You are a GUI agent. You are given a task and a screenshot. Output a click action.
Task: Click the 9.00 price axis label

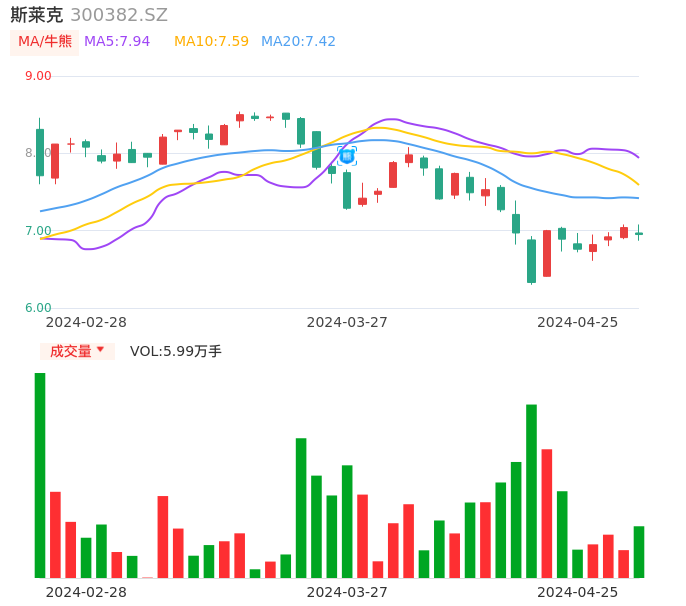[38, 76]
